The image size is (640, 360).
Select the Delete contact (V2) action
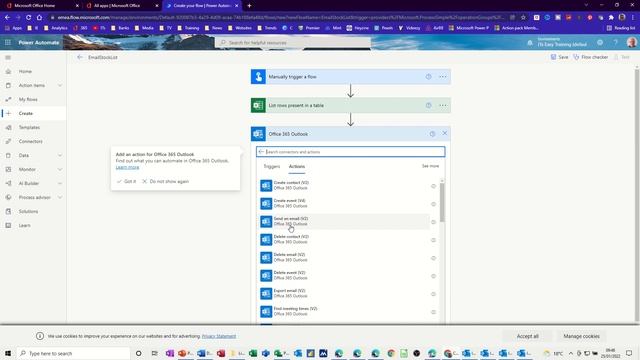(344, 240)
